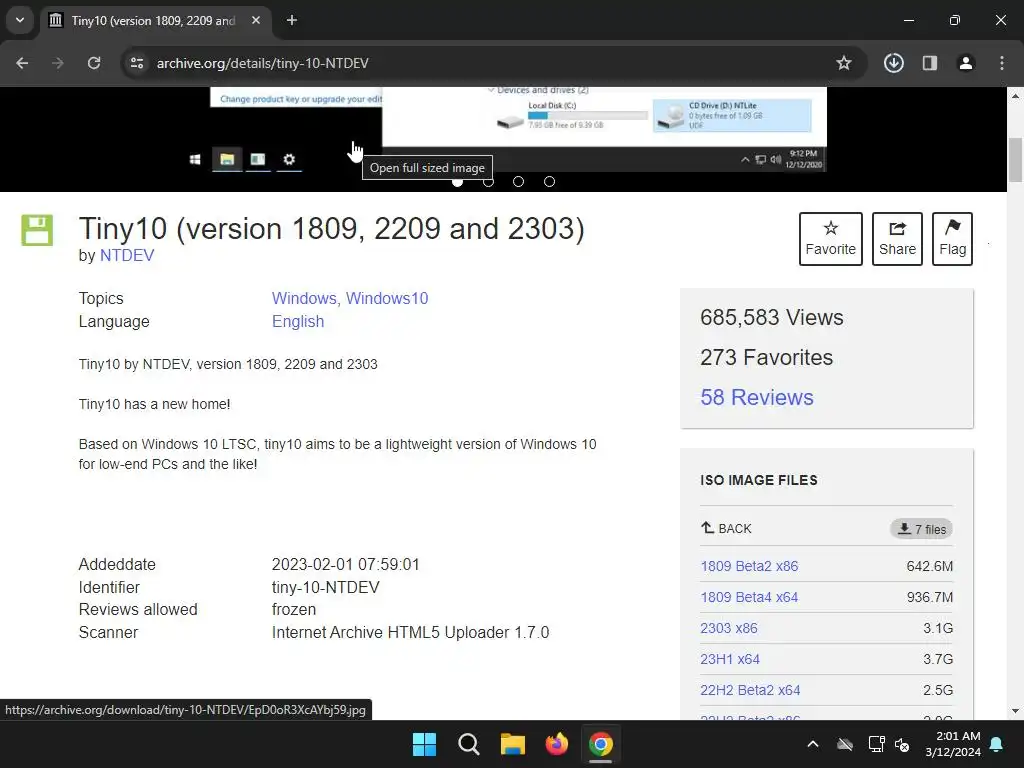Viewport: 1024px width, 768px height.
Task: Click the address bar URL
Action: [263, 63]
